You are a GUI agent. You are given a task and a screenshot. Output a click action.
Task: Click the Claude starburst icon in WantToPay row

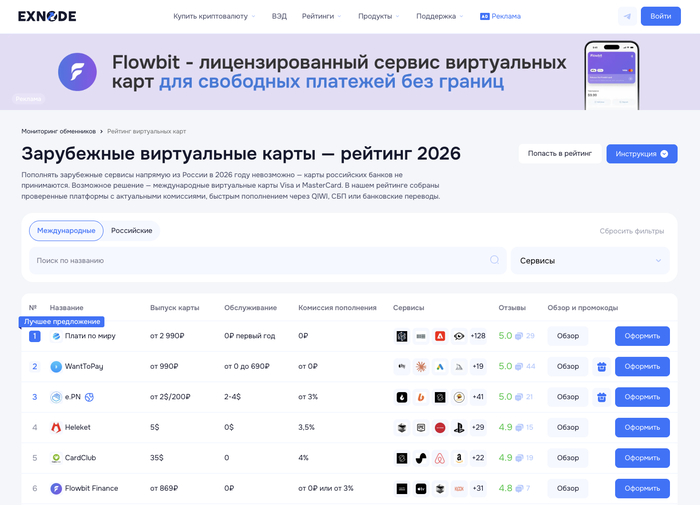pyautogui.click(x=421, y=367)
